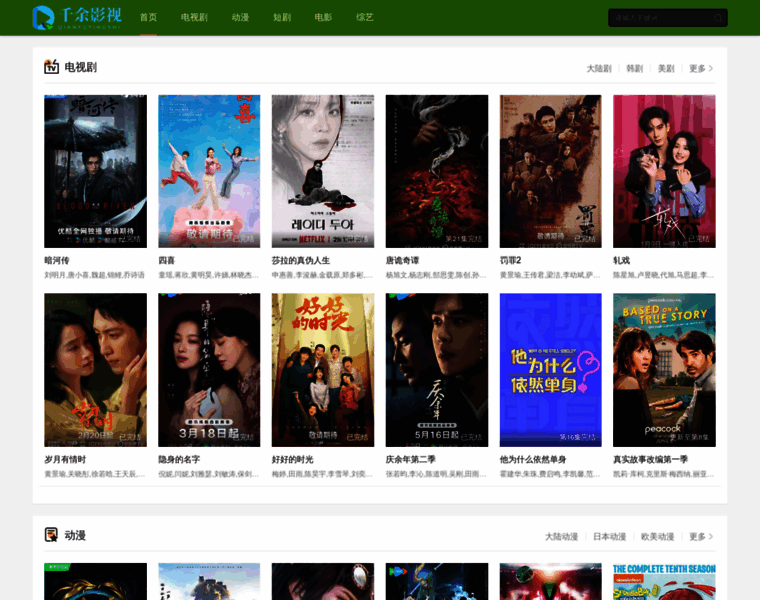The width and height of the screenshot is (760, 600).
Task: Open the 莎拉的真伪人生 poster
Action: pyautogui.click(x=323, y=171)
